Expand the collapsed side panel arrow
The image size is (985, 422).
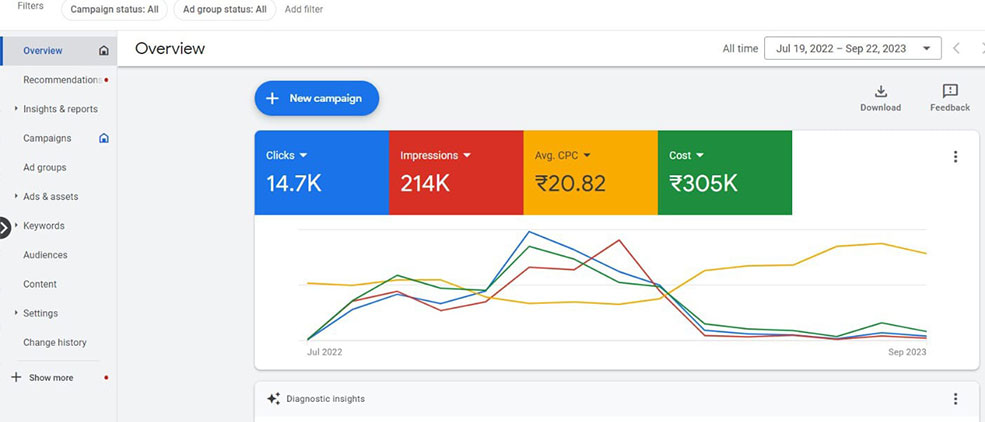(4, 227)
